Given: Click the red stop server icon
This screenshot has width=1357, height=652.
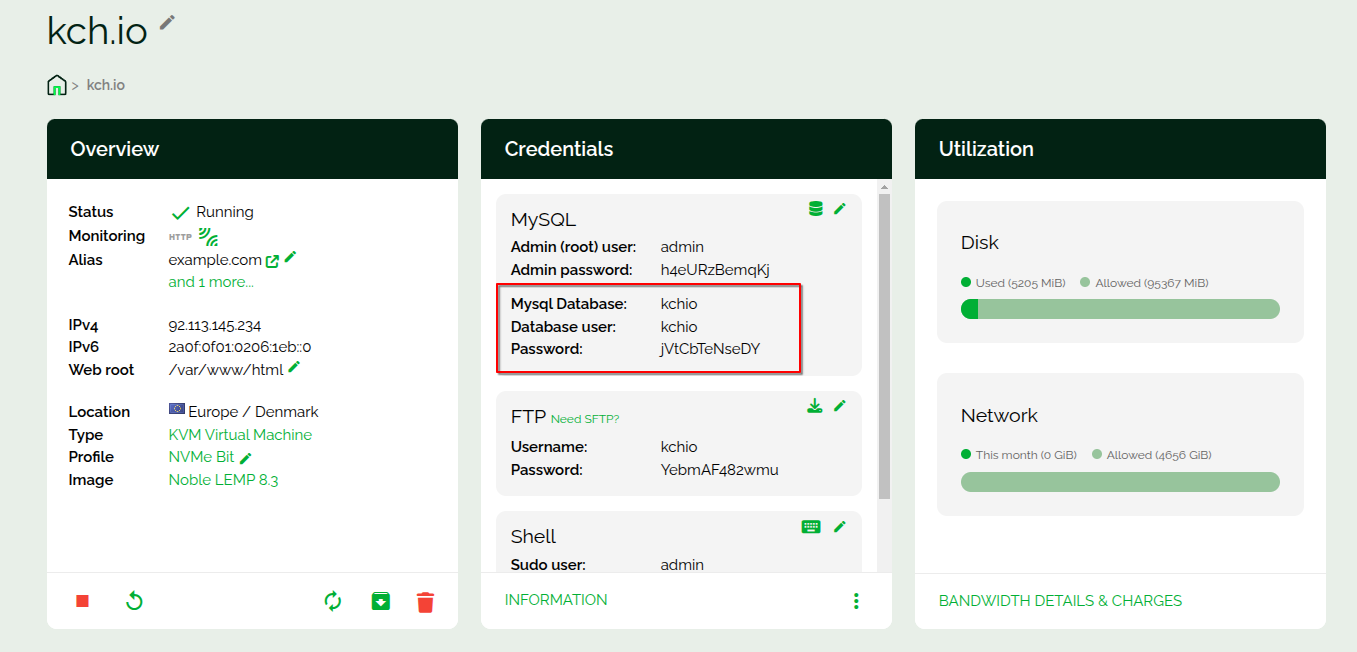Looking at the screenshot, I should (83, 601).
